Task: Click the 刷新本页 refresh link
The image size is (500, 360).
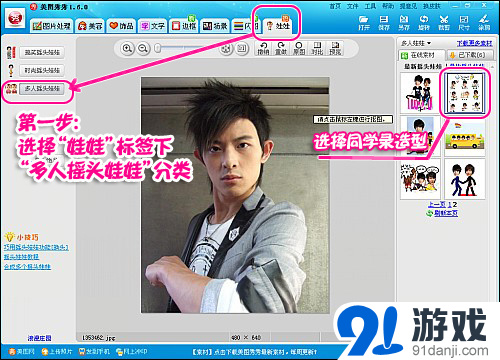Action: click(446, 213)
